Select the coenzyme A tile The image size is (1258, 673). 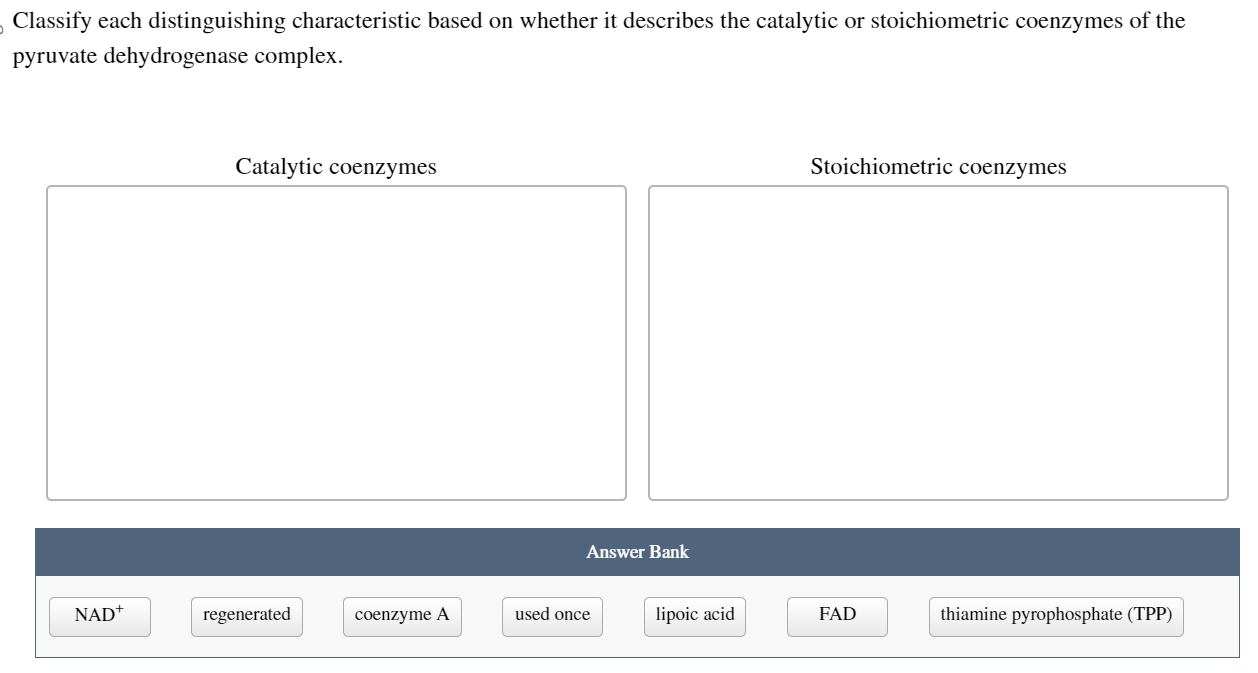pos(402,616)
